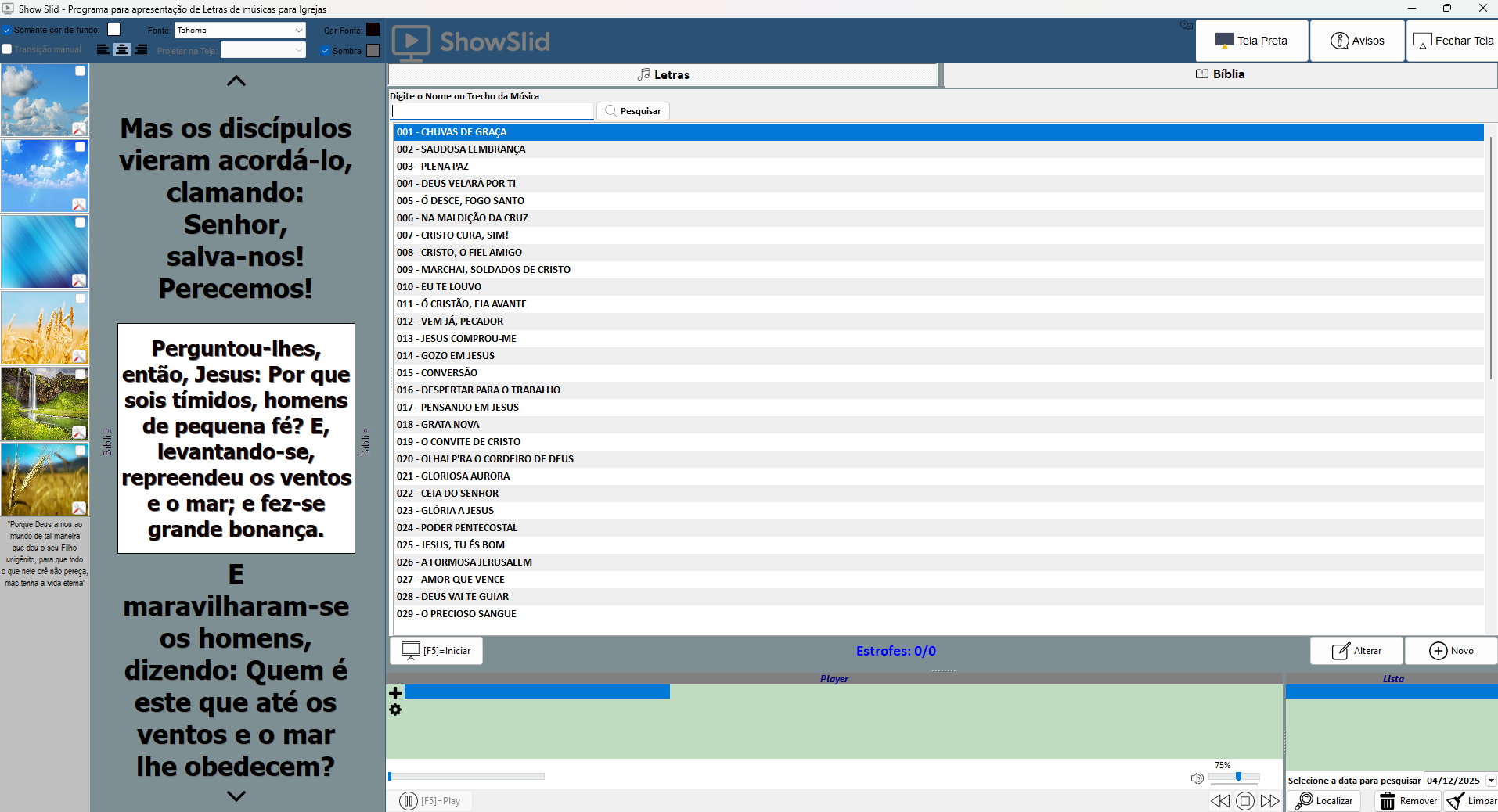Disable the Sombra shadow option
The width and height of the screenshot is (1498, 812).
pos(326,50)
